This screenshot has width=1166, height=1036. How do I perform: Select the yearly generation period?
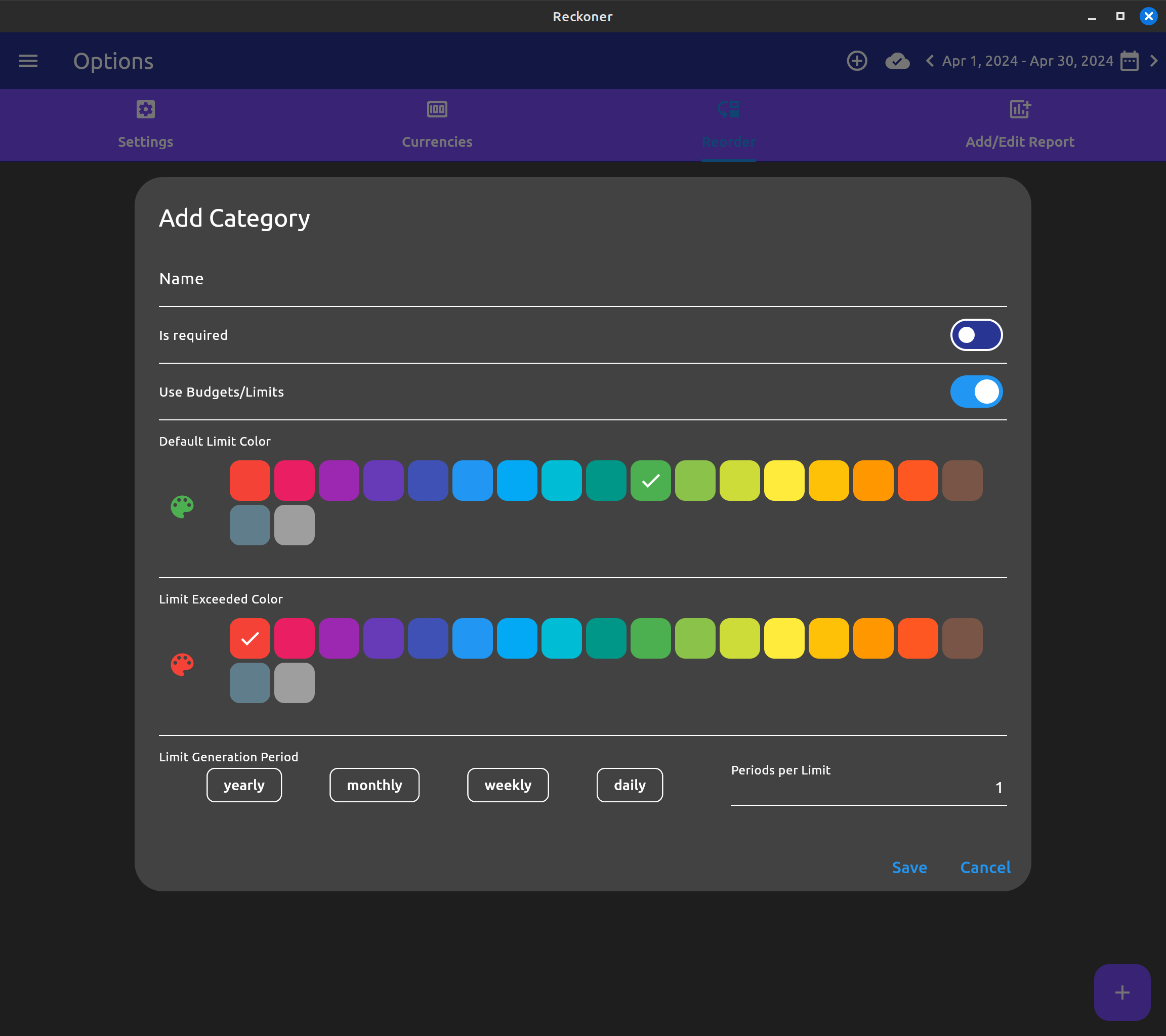click(244, 785)
